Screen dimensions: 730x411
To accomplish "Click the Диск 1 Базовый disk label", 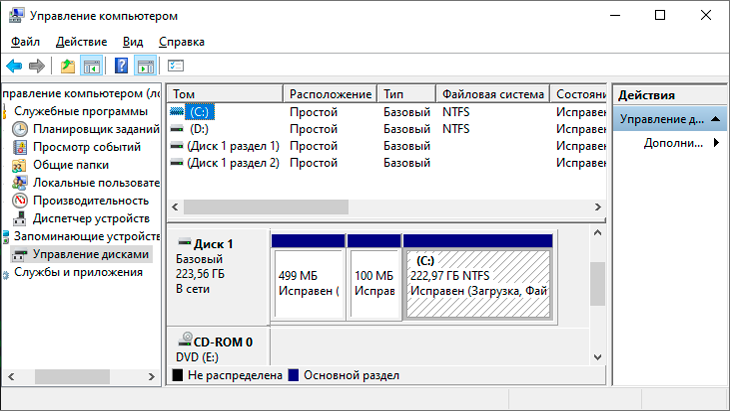I will (x=218, y=277).
